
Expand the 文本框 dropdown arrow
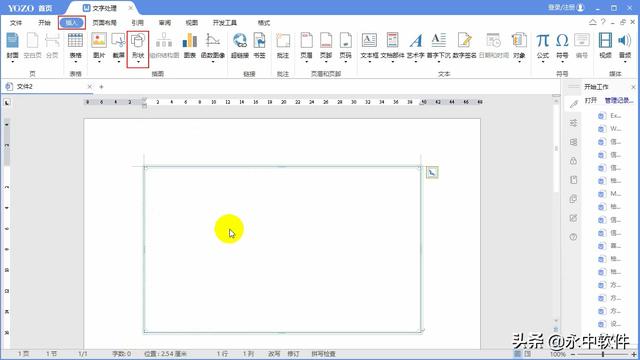tap(369, 62)
